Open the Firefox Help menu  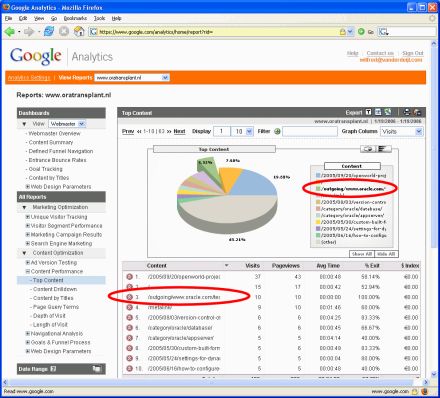tap(116, 18)
